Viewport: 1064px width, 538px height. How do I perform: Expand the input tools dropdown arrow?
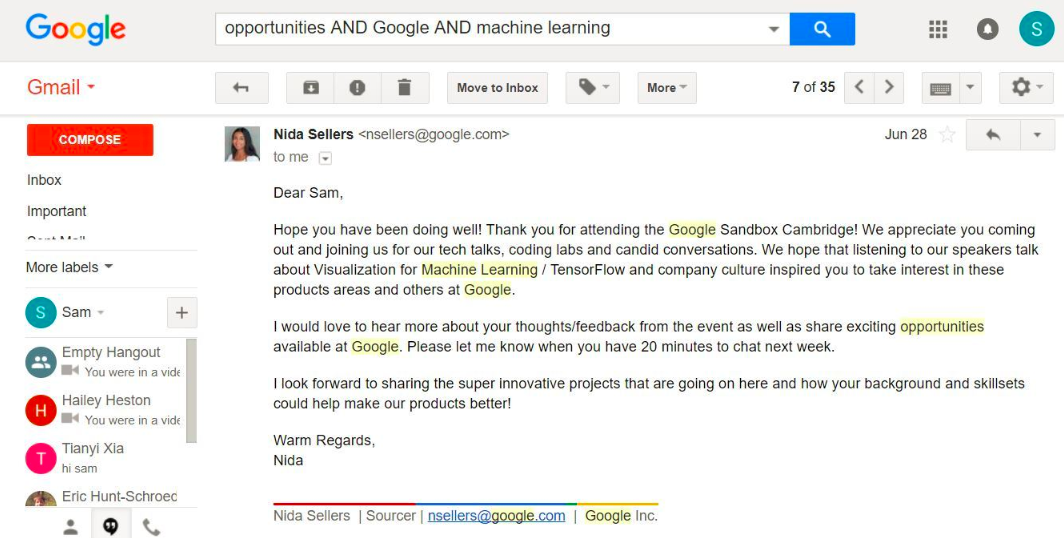coord(970,88)
